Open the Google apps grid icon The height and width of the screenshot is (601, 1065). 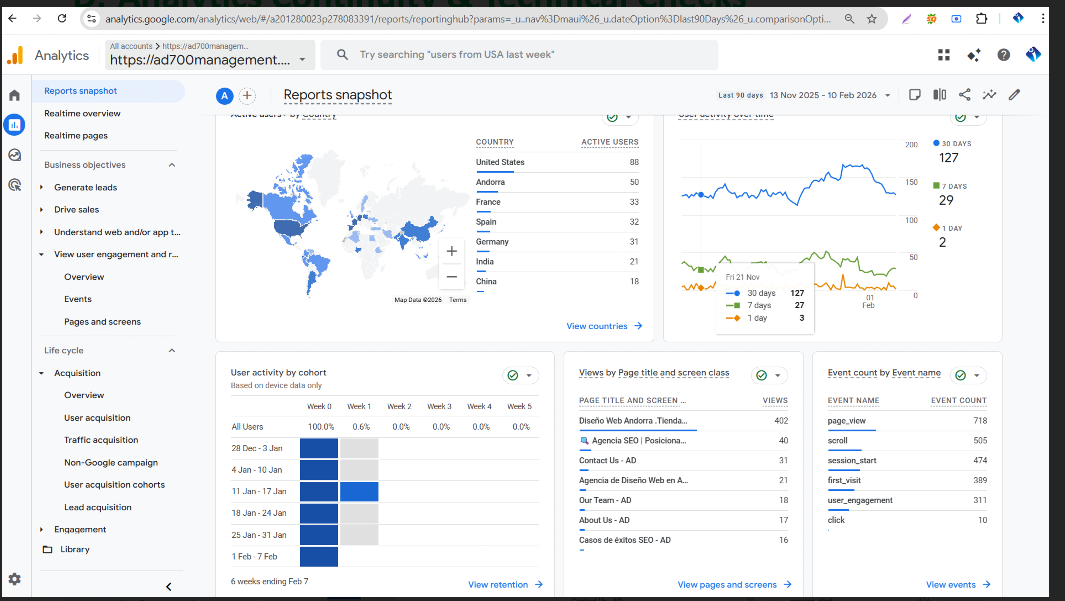pos(944,55)
